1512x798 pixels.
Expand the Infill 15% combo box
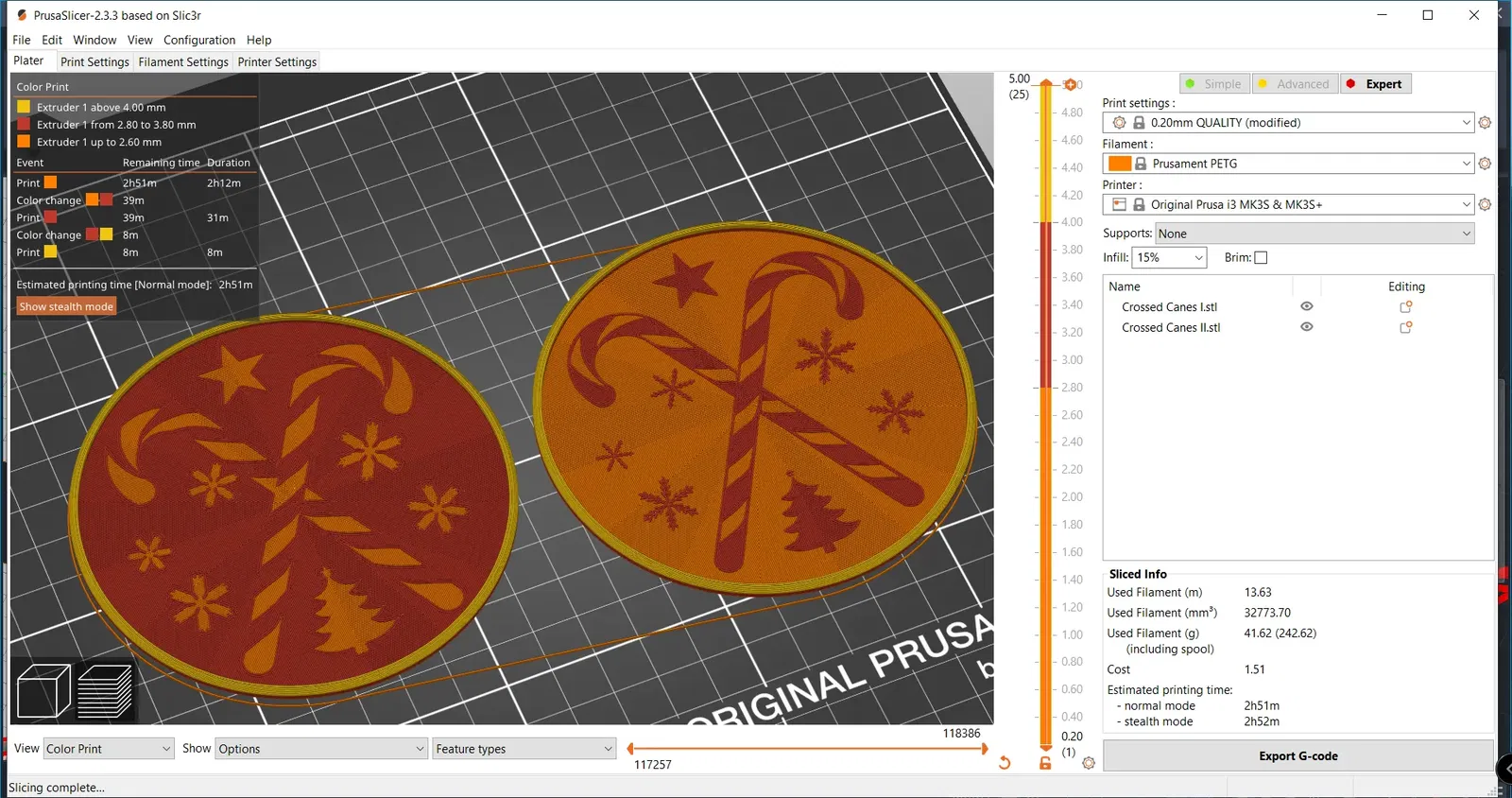click(1169, 257)
